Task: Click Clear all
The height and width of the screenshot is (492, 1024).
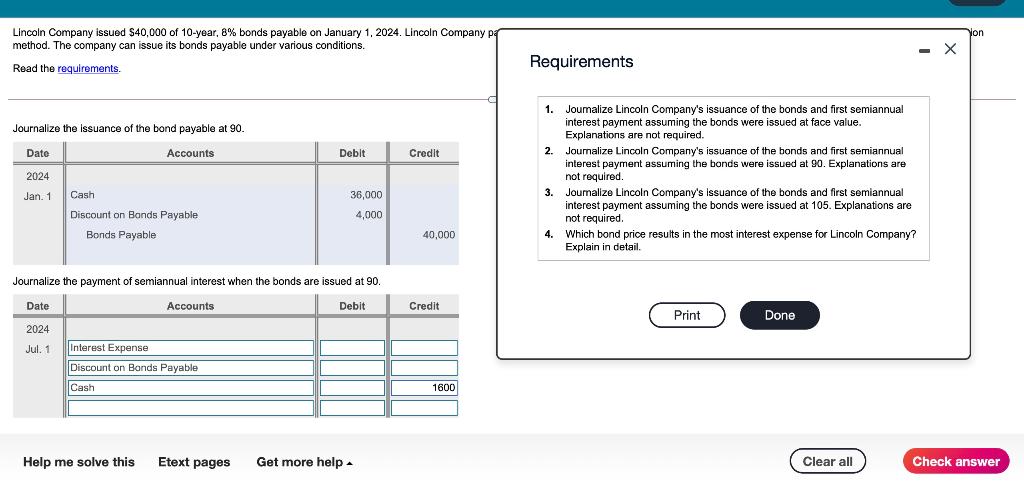Action: click(827, 461)
